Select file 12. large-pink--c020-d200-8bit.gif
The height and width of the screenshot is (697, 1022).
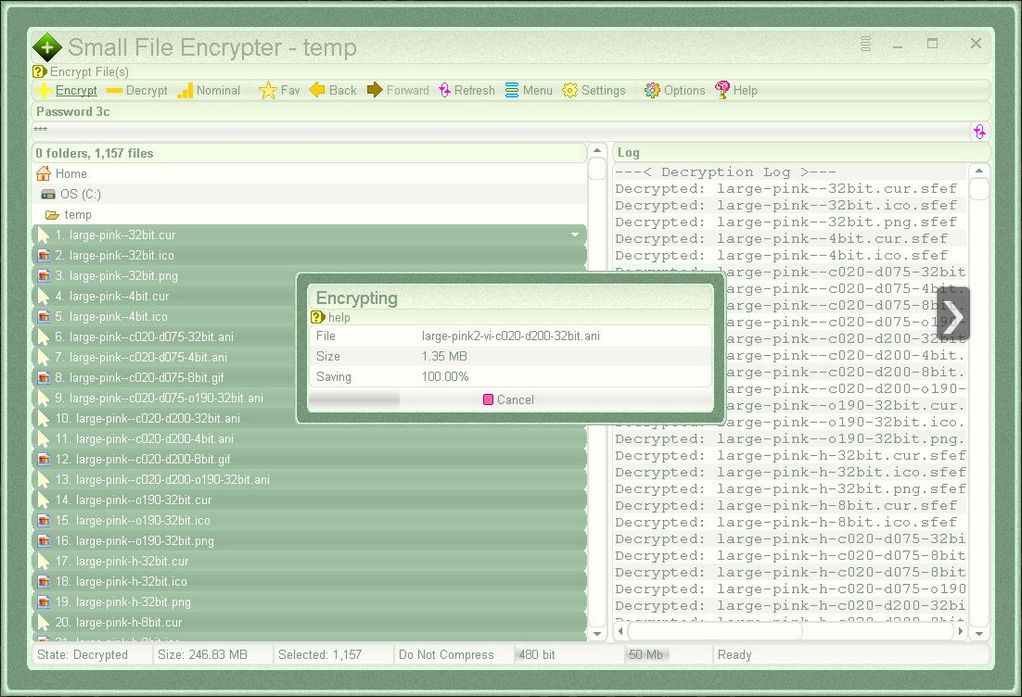click(310, 460)
